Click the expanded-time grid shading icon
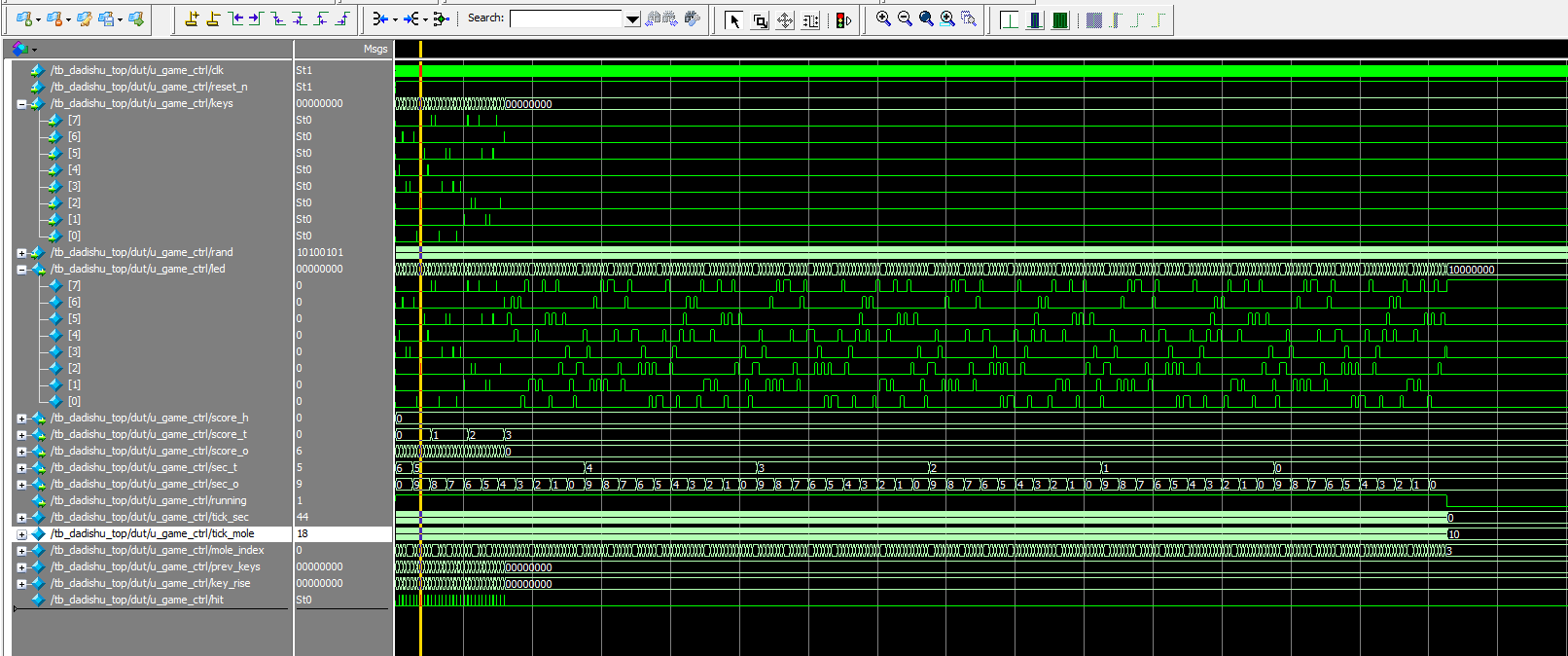 pyautogui.click(x=1094, y=19)
